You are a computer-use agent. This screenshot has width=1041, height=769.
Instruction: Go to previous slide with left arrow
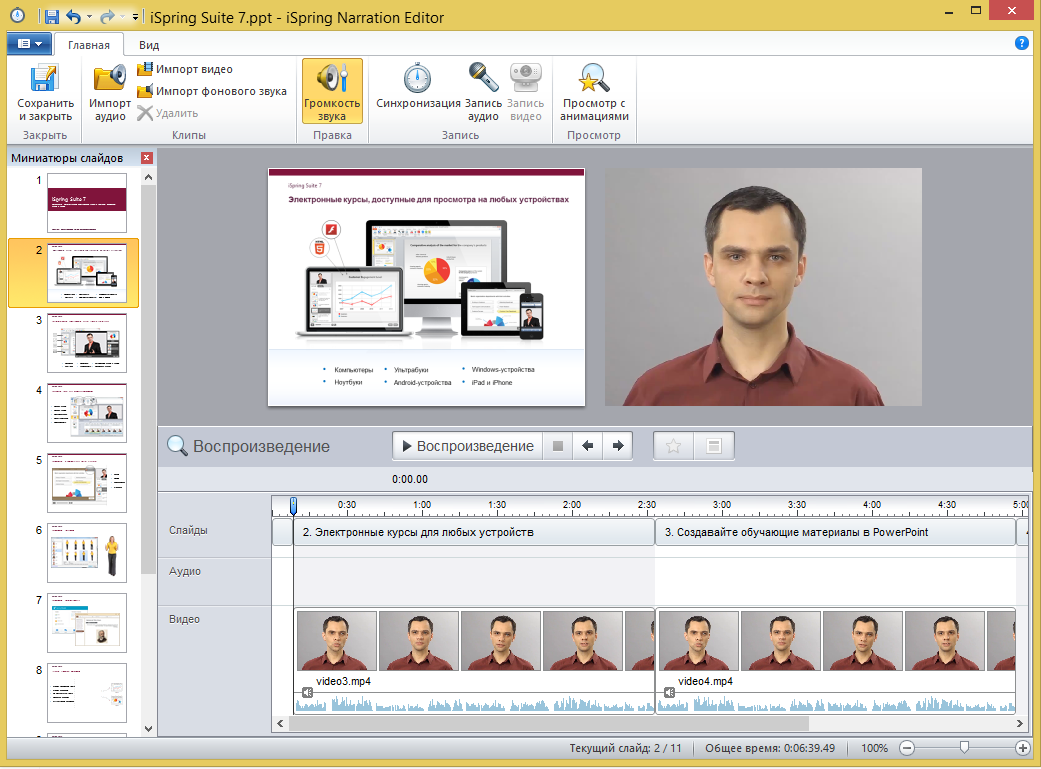(x=588, y=446)
